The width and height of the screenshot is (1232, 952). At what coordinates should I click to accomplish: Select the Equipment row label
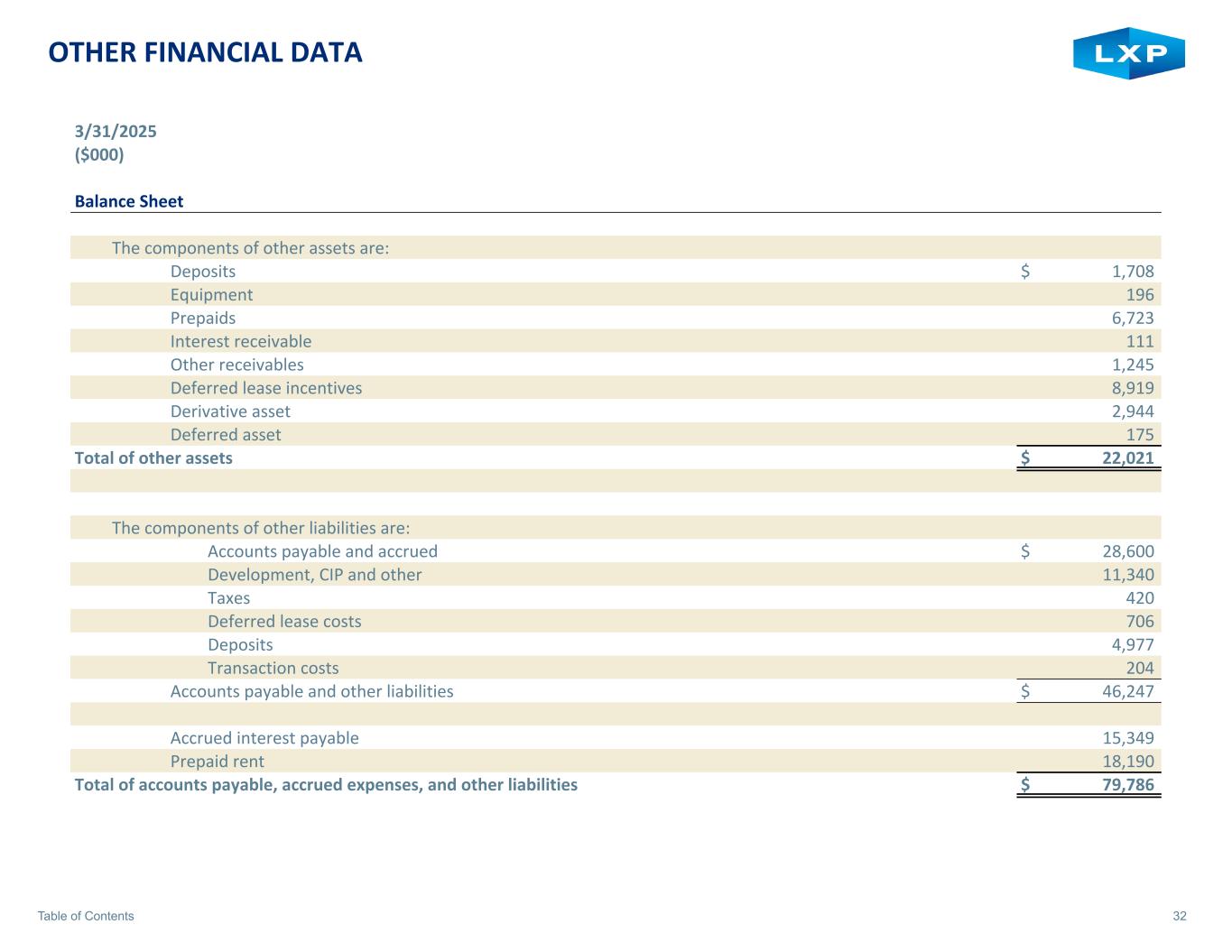pyautogui.click(x=211, y=295)
